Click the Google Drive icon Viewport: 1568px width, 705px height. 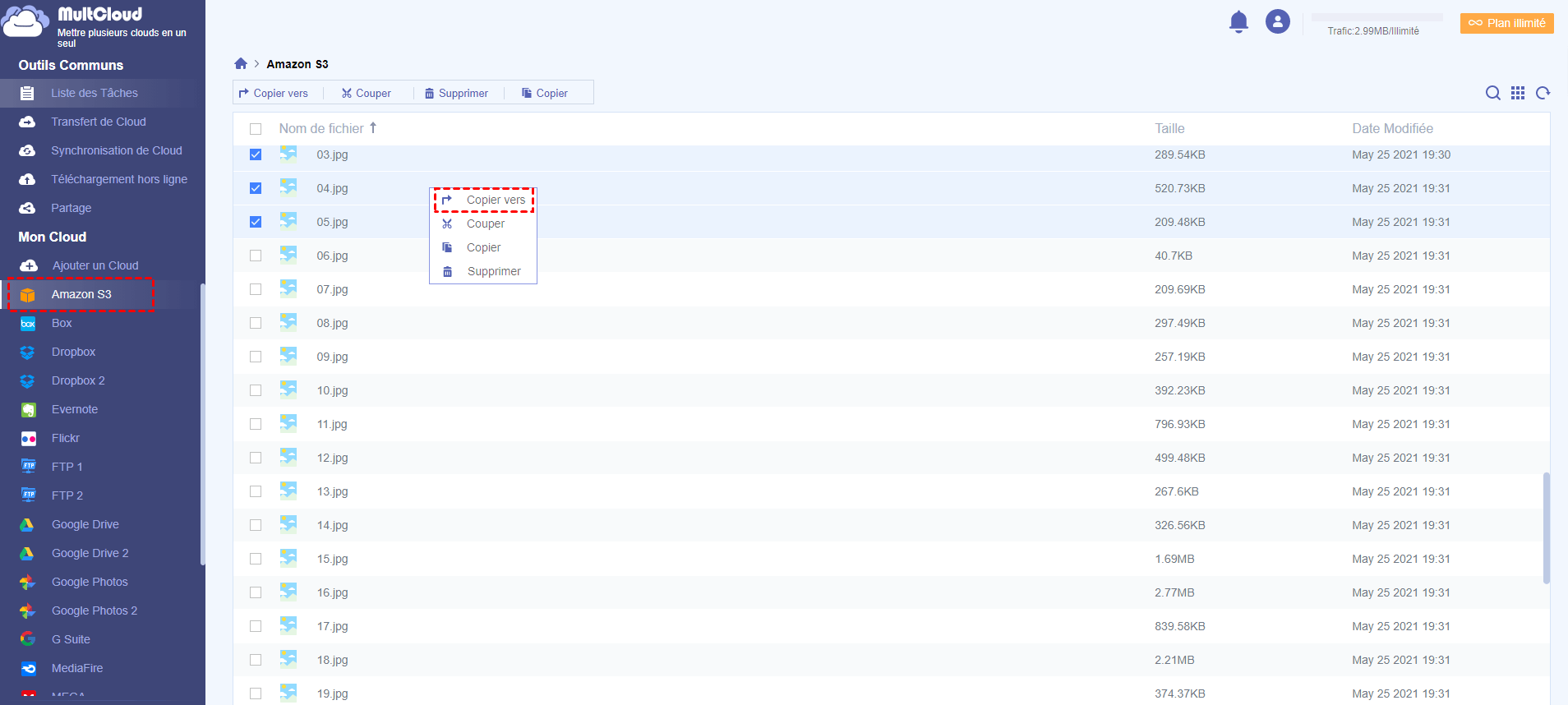28,524
